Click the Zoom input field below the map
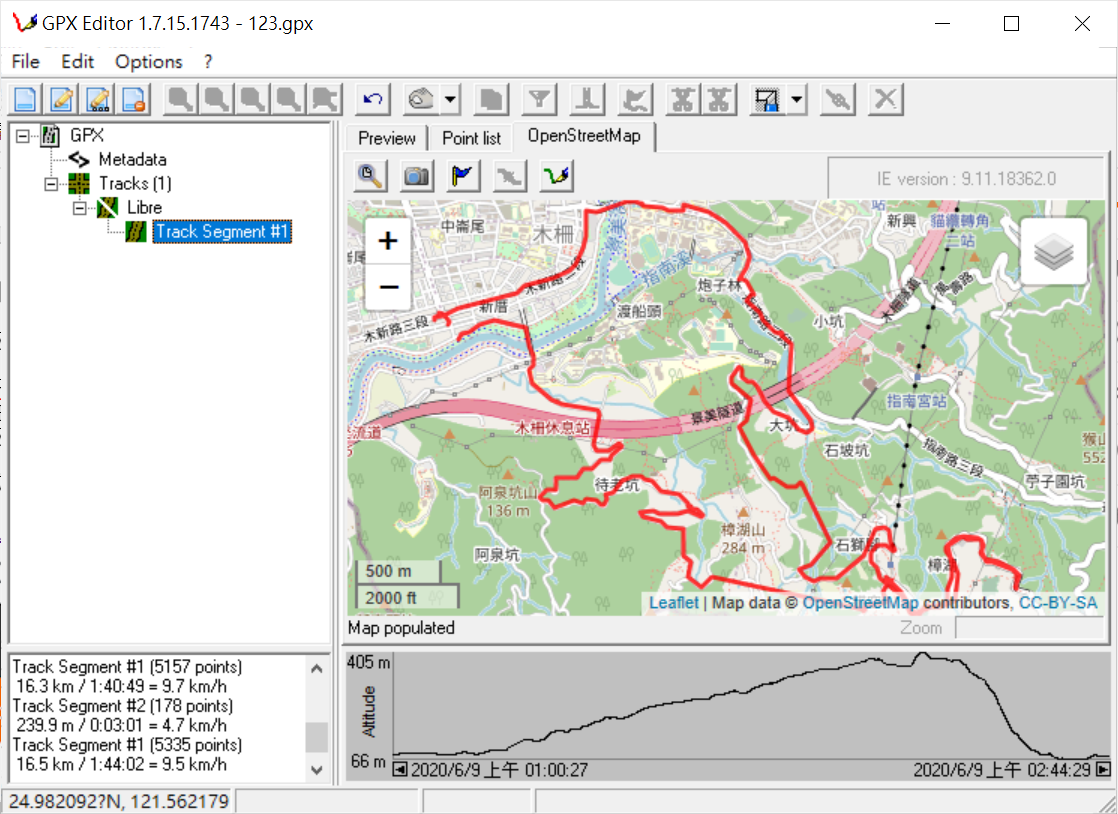Viewport: 1118px width, 814px height. pos(1030,628)
